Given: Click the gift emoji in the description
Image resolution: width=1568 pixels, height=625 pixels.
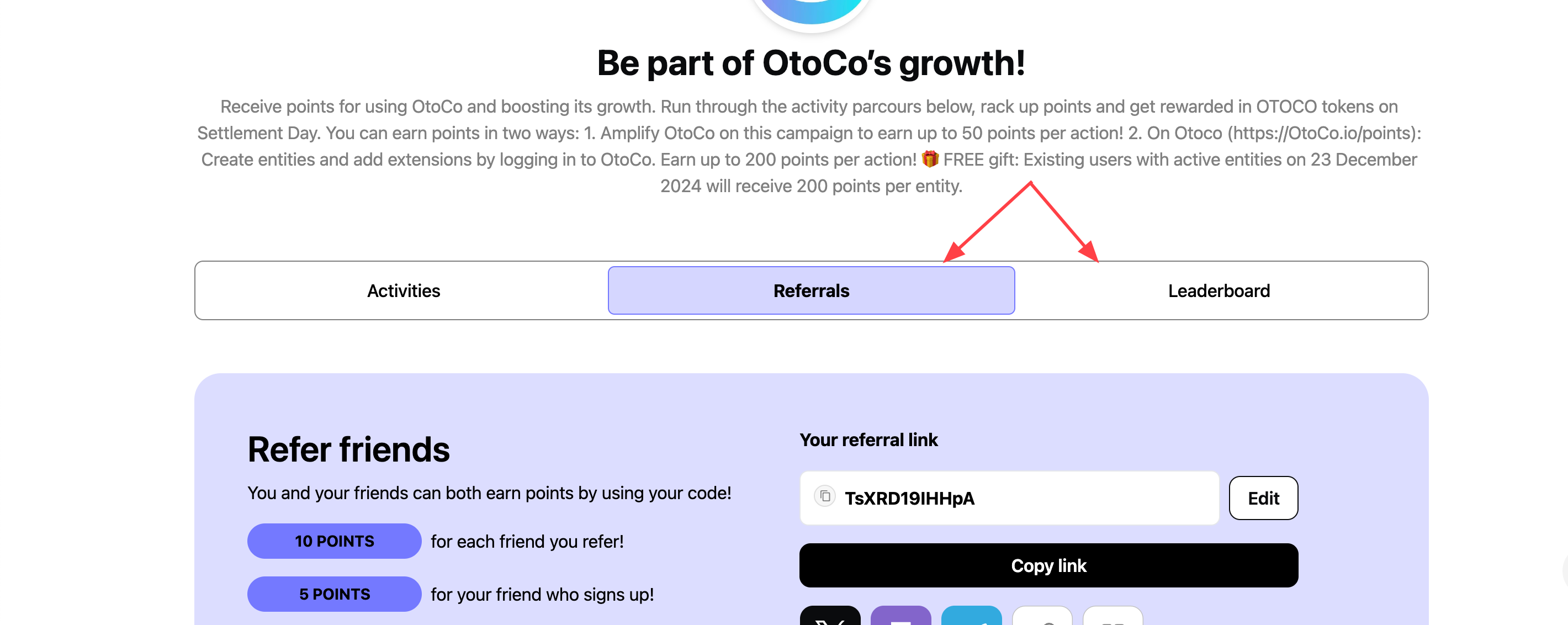Looking at the screenshot, I should coord(929,160).
